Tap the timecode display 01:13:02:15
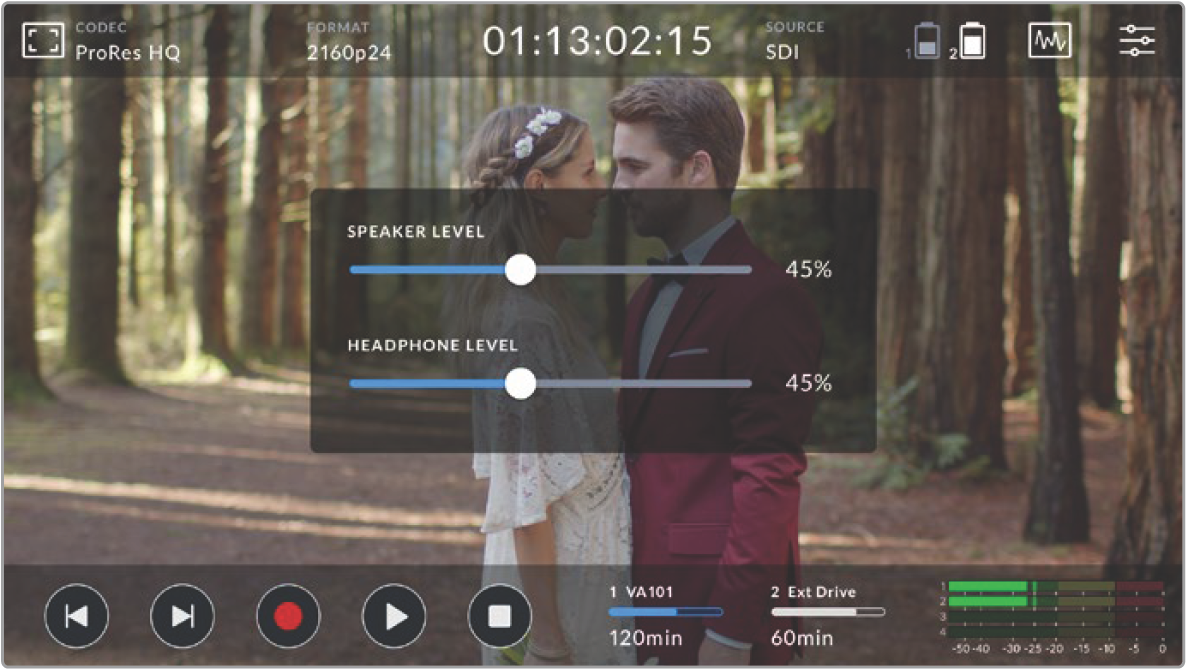This screenshot has width=1187, height=670. pos(597,42)
